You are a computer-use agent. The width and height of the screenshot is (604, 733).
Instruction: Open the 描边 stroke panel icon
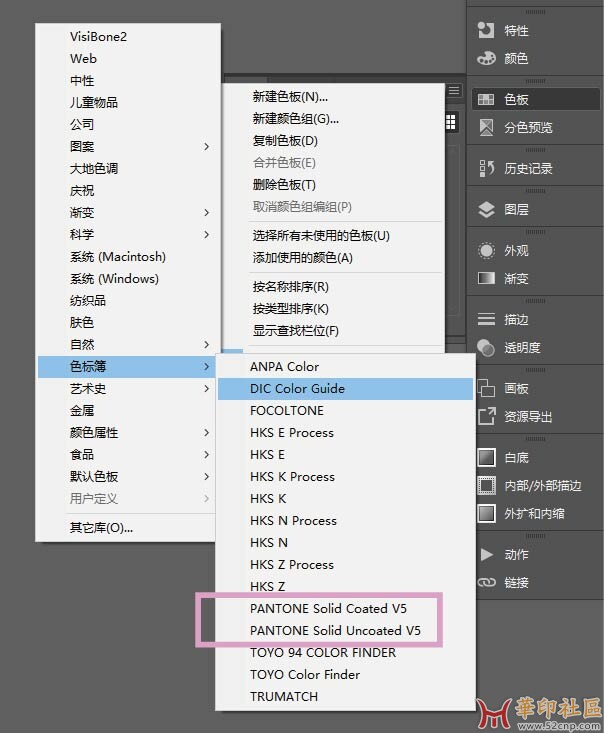pyautogui.click(x=487, y=320)
